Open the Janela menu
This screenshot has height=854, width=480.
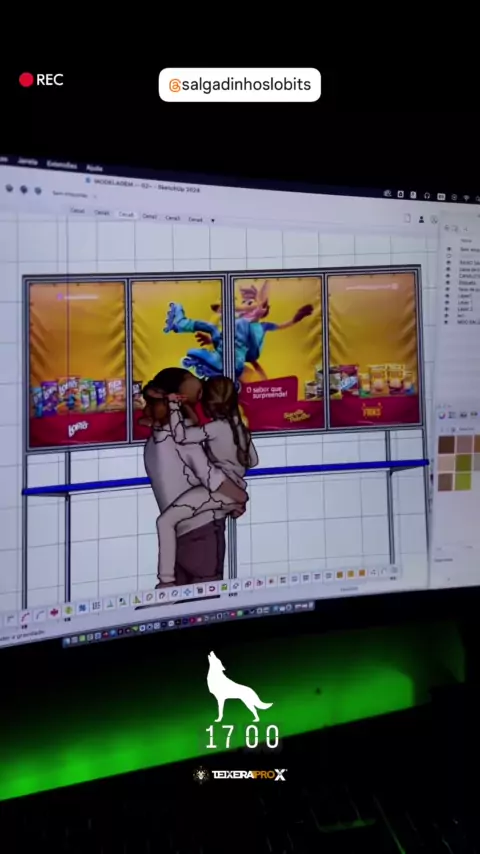[27, 161]
